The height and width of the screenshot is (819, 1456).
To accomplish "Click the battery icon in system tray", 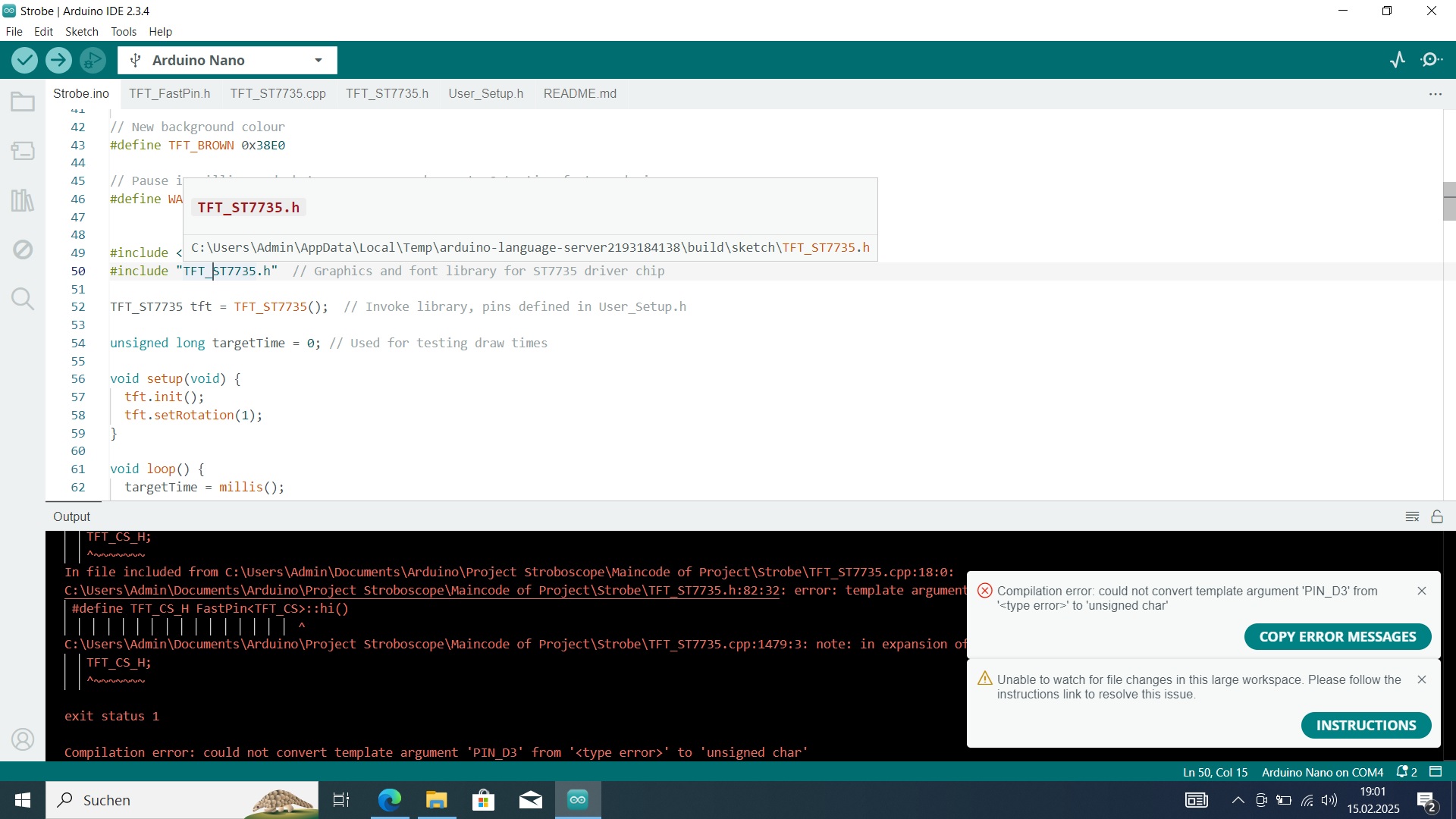I will [1284, 800].
